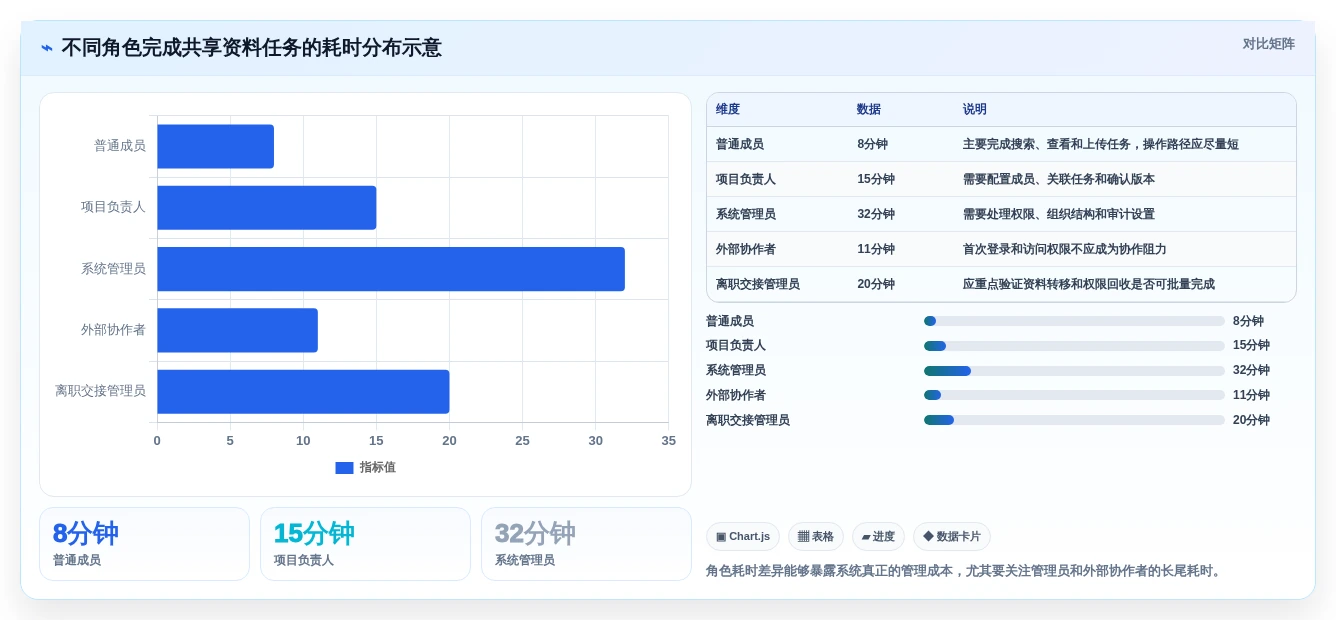Click the 系统管理员 chart axis label
The image size is (1336, 620).
click(113, 269)
